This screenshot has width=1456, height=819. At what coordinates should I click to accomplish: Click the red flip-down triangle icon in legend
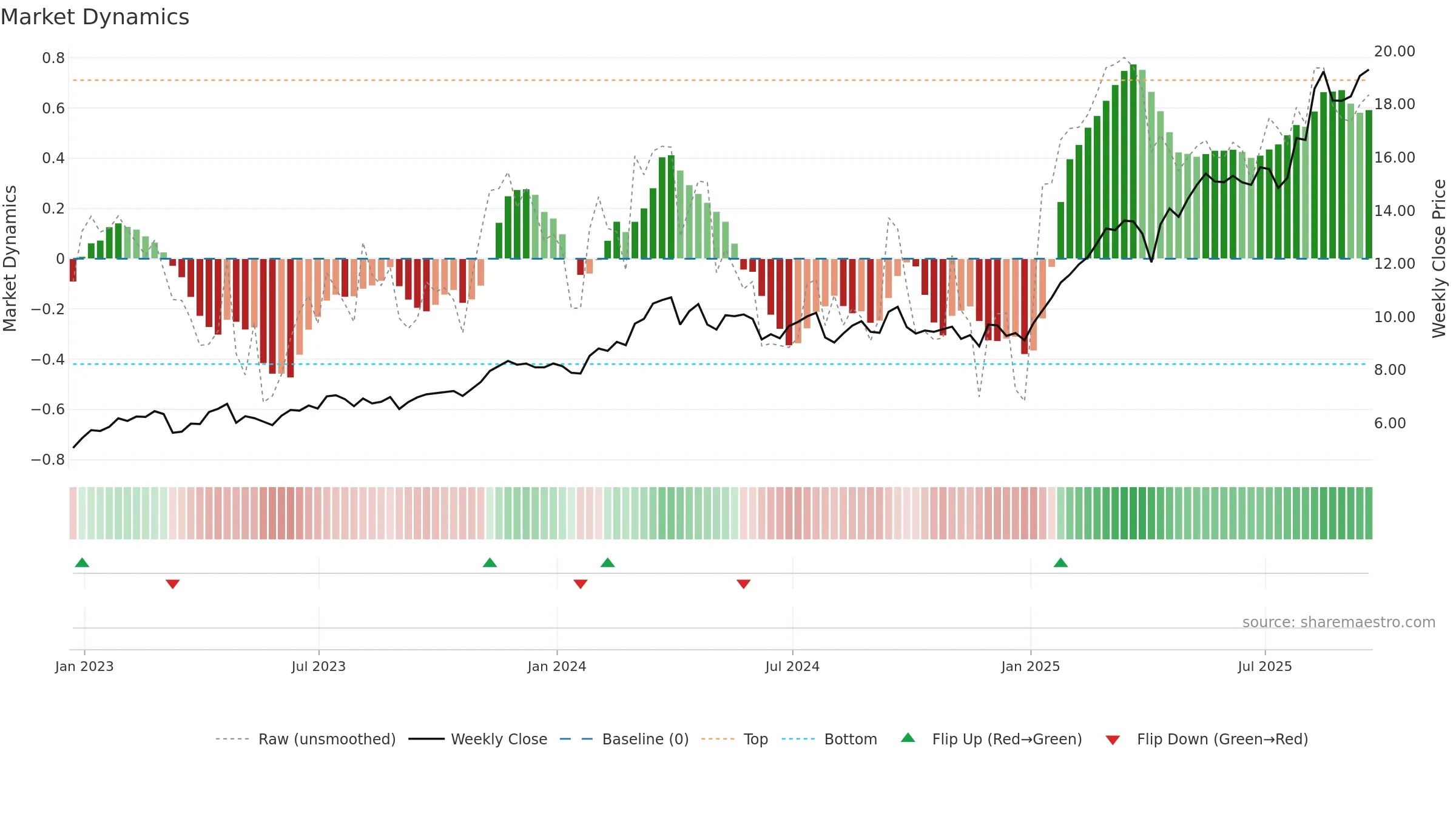1113,740
